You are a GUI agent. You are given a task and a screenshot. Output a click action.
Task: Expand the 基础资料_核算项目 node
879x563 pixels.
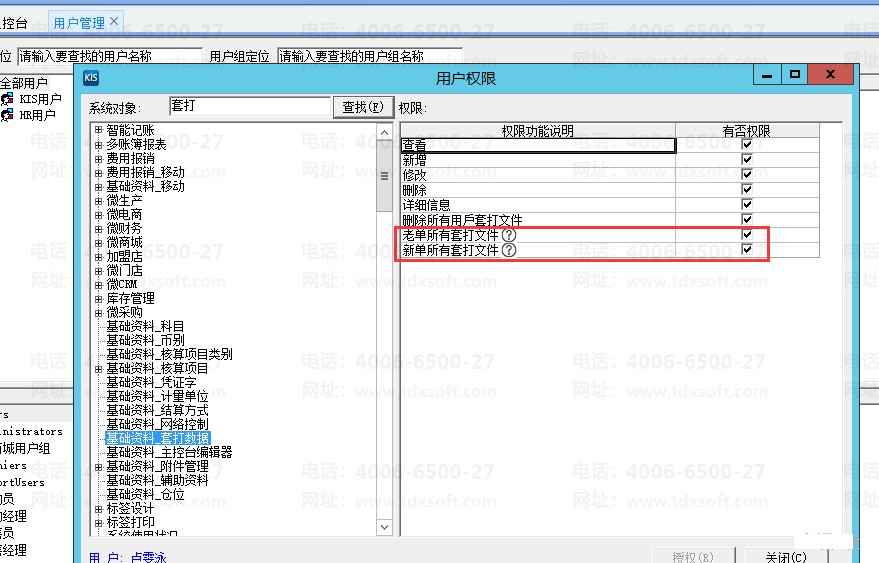[99, 369]
